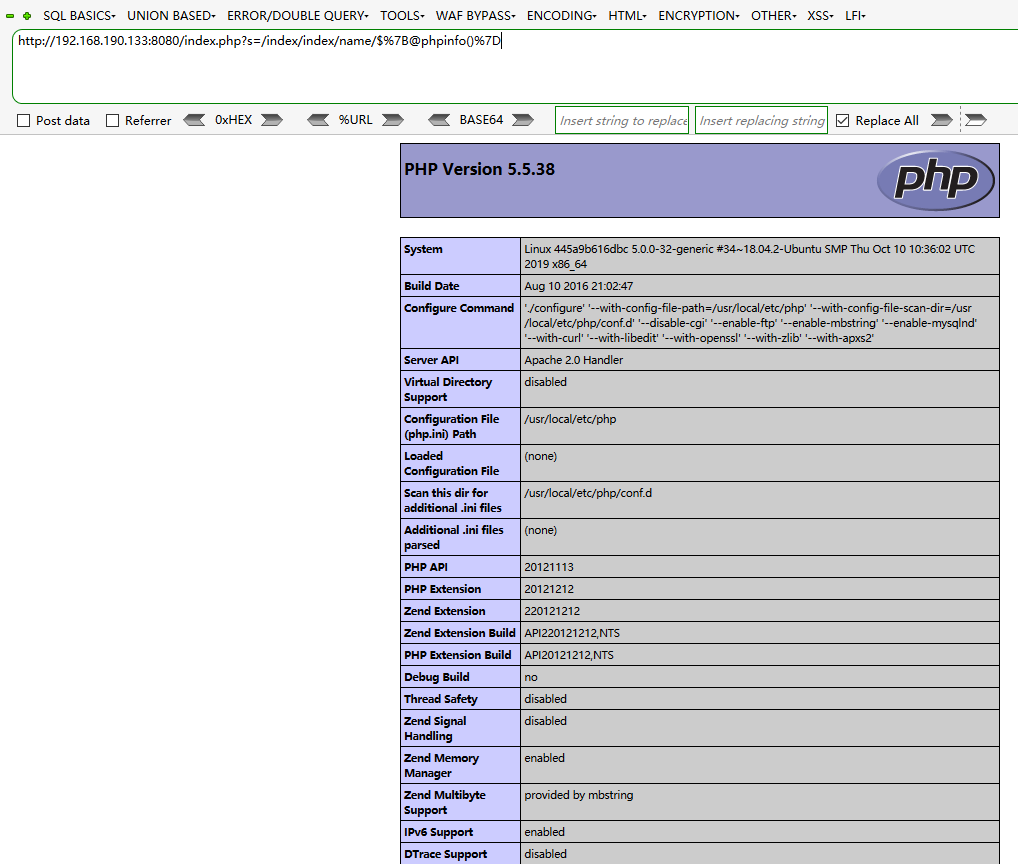This screenshot has height=864, width=1018.
Task: Click the 'Zend Memory Manager' label
Action: tap(441, 766)
